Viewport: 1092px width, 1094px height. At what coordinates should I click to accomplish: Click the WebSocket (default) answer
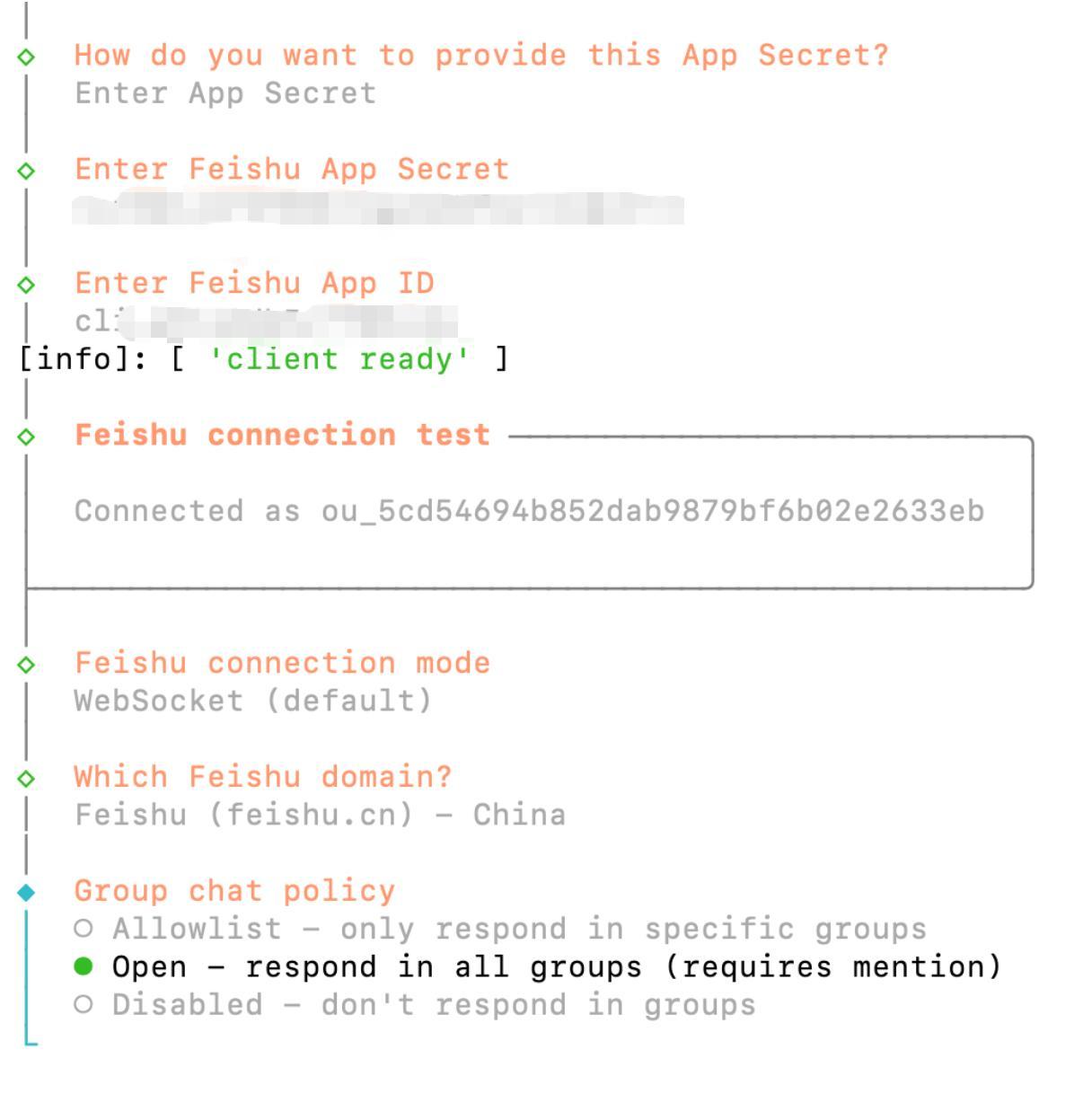tap(253, 701)
